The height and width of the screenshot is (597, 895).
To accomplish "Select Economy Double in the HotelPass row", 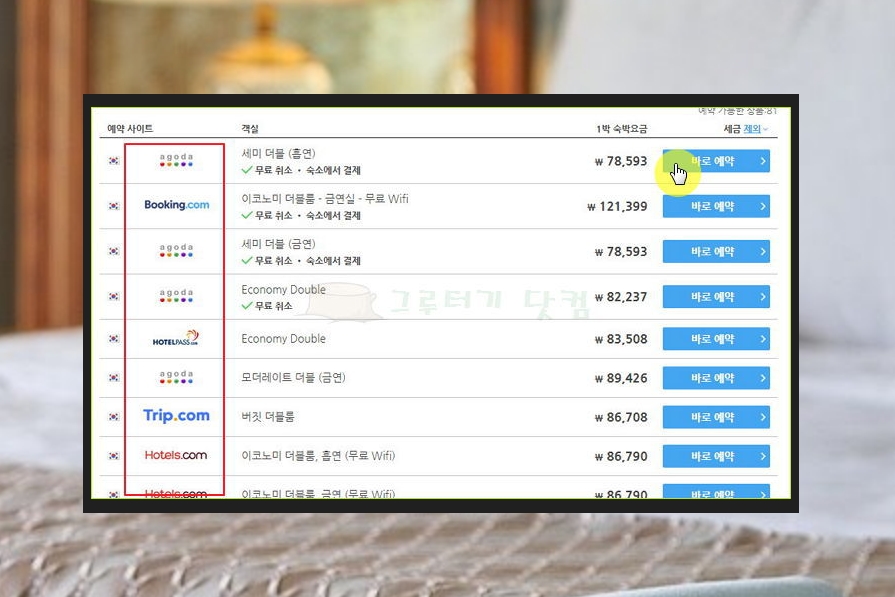I will [283, 338].
